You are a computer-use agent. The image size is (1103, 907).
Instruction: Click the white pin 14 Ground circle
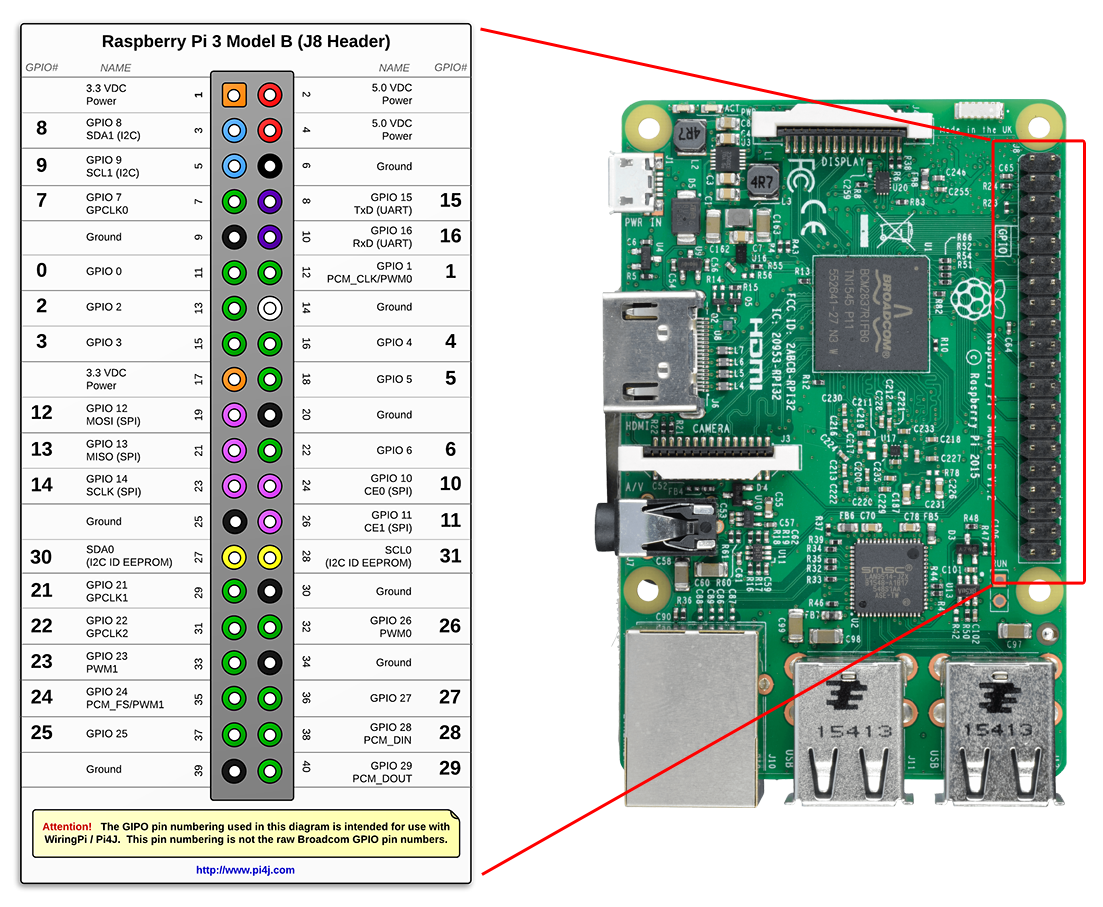coord(269,308)
